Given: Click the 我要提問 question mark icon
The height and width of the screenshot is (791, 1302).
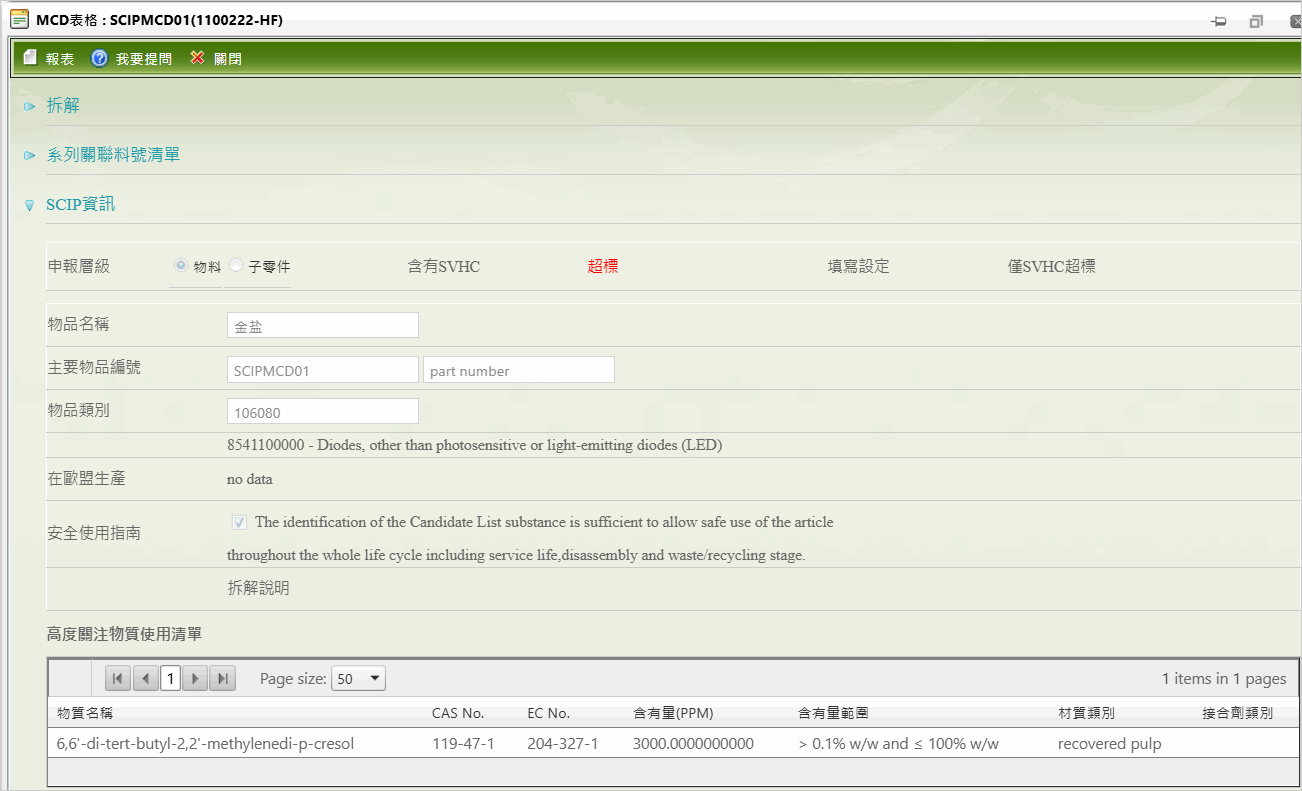Looking at the screenshot, I should tap(99, 58).
